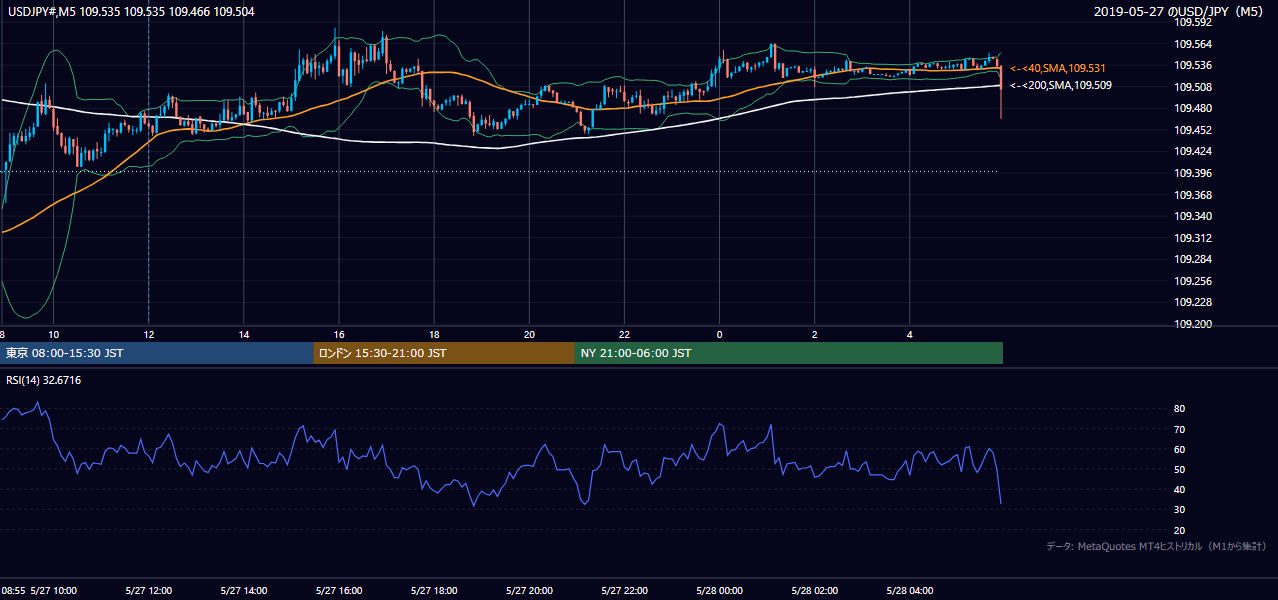
Task: Click RSI axis level 70
Action: click(1180, 429)
